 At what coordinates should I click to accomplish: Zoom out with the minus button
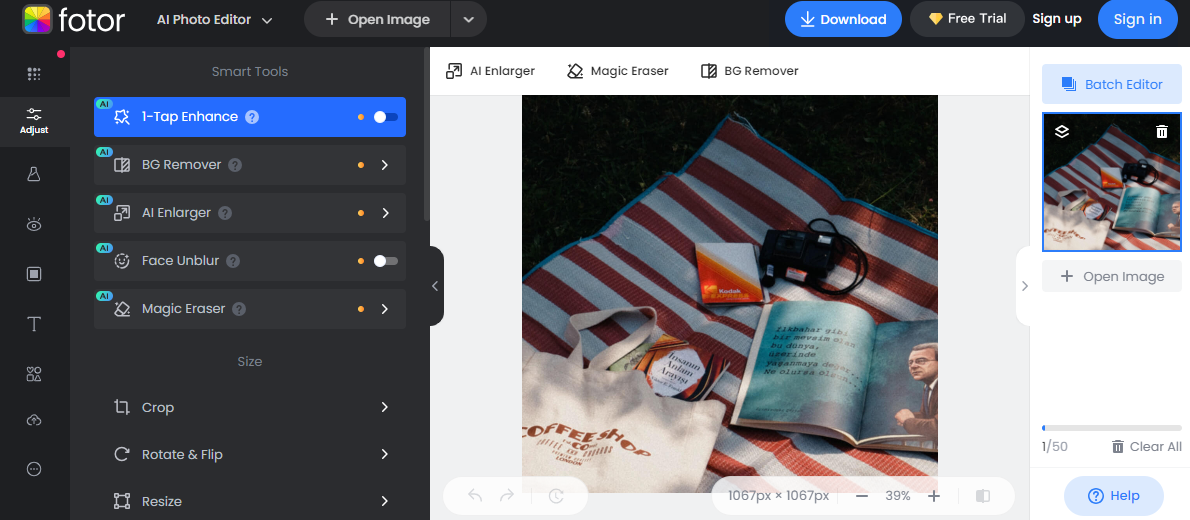pos(861,496)
